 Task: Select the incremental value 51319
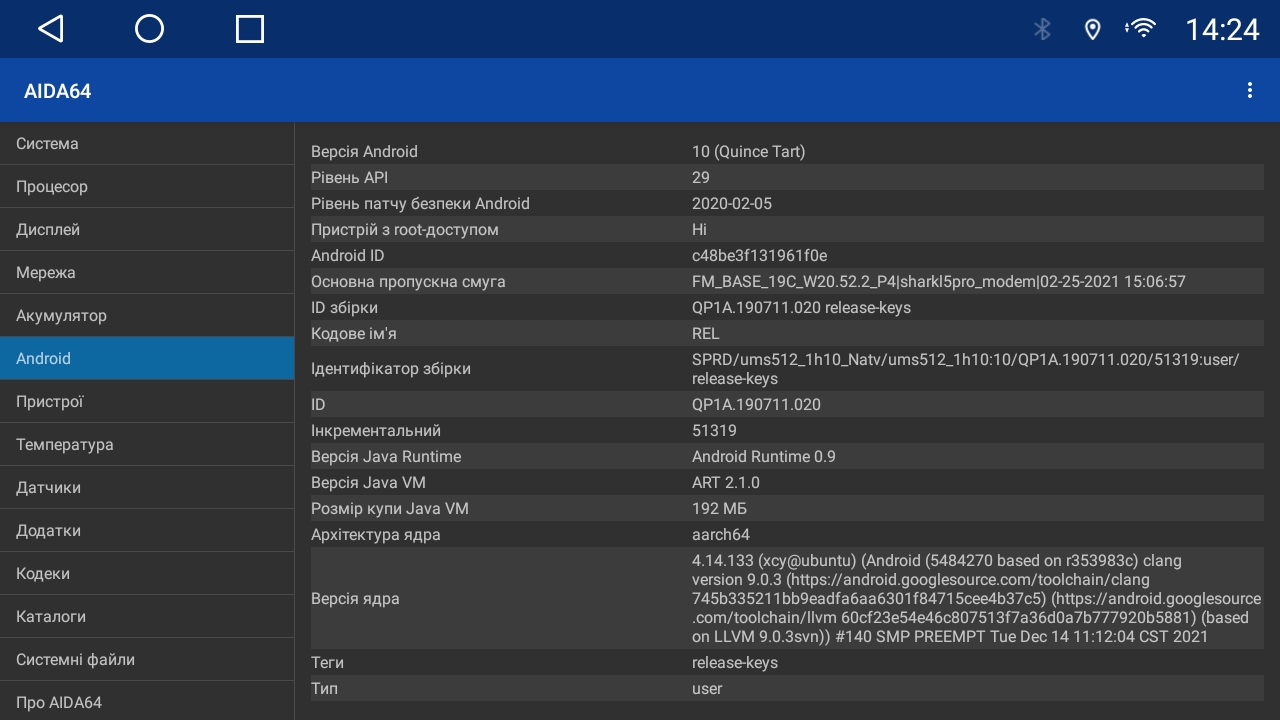(714, 431)
